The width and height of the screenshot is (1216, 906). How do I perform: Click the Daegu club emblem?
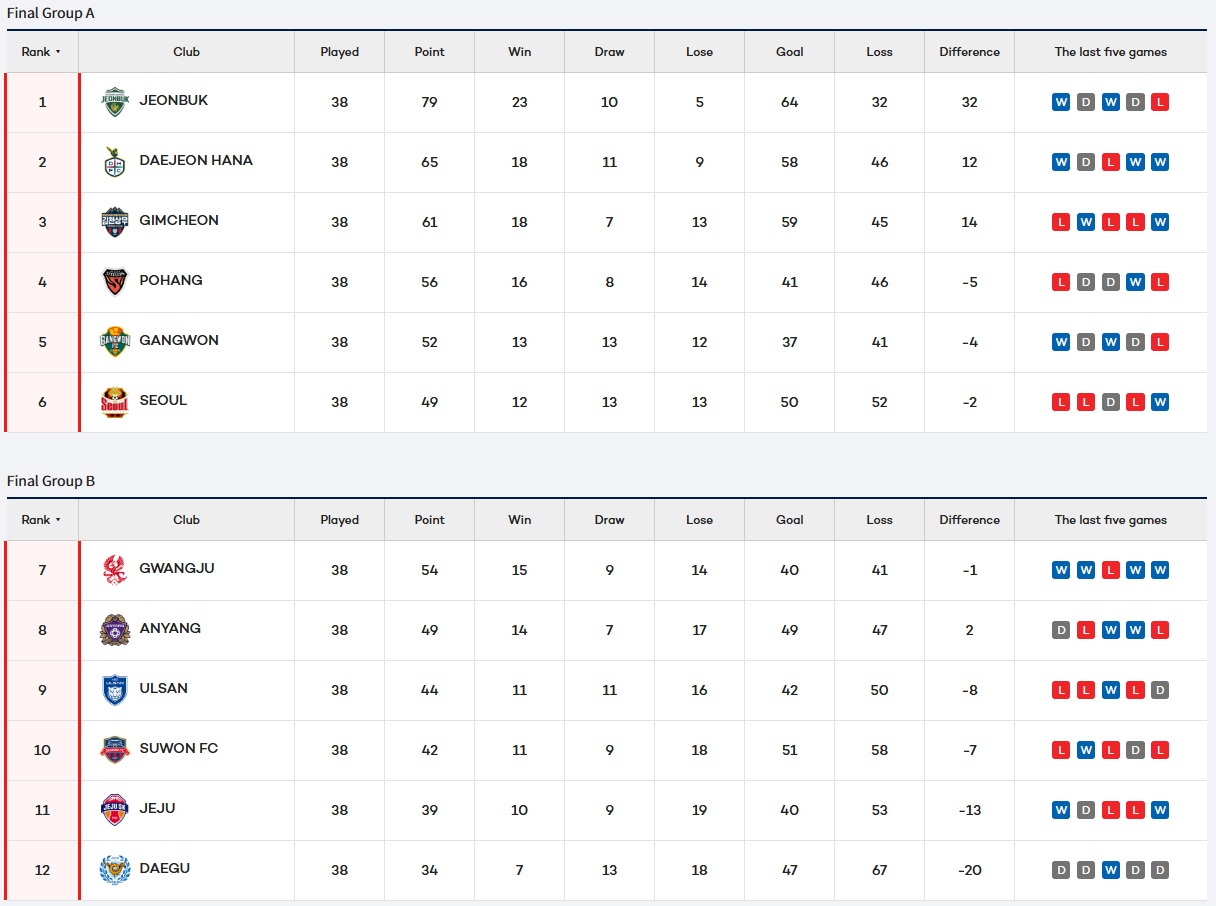(x=115, y=870)
